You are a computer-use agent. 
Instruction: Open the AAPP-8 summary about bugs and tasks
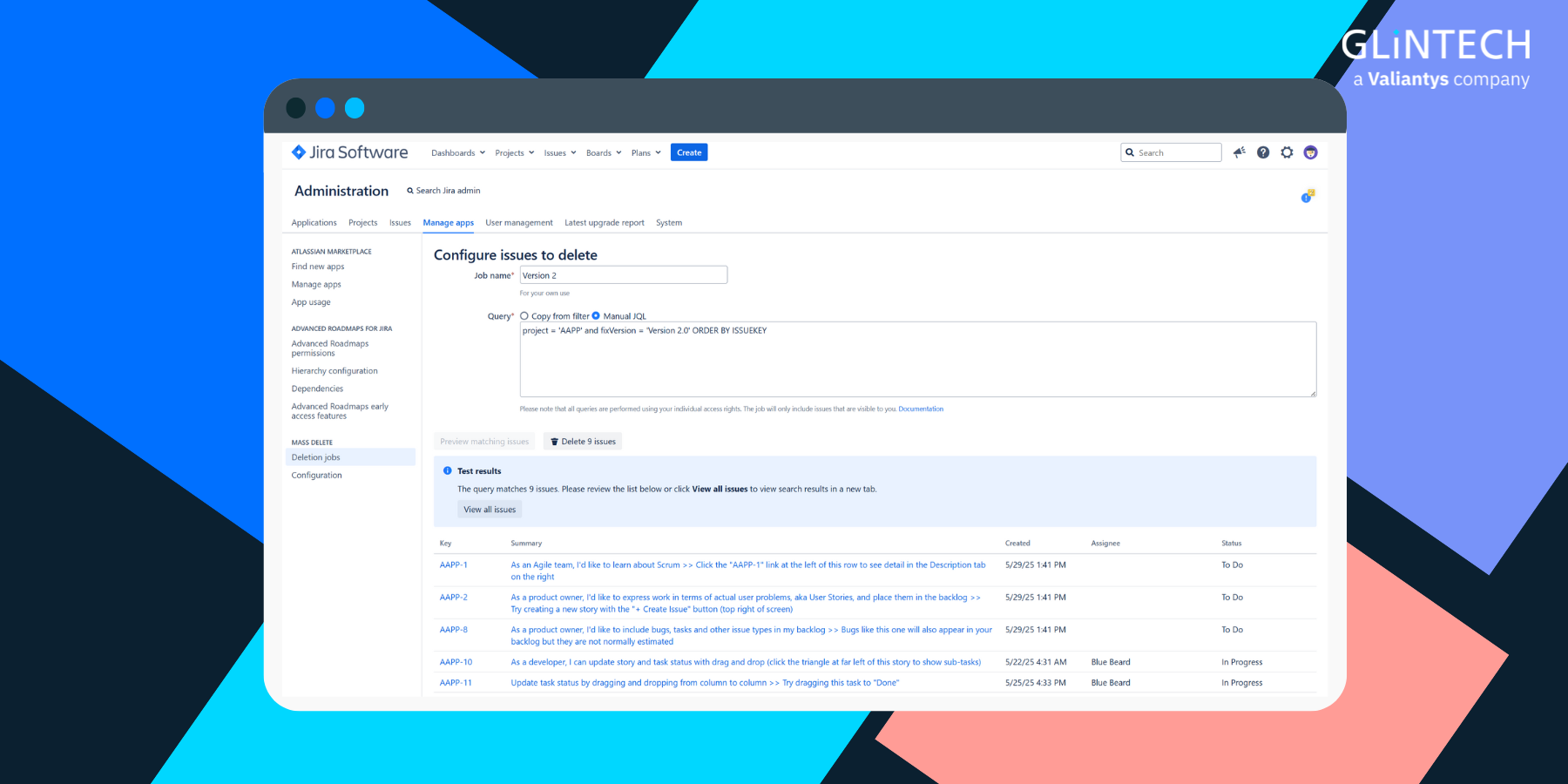pos(752,635)
